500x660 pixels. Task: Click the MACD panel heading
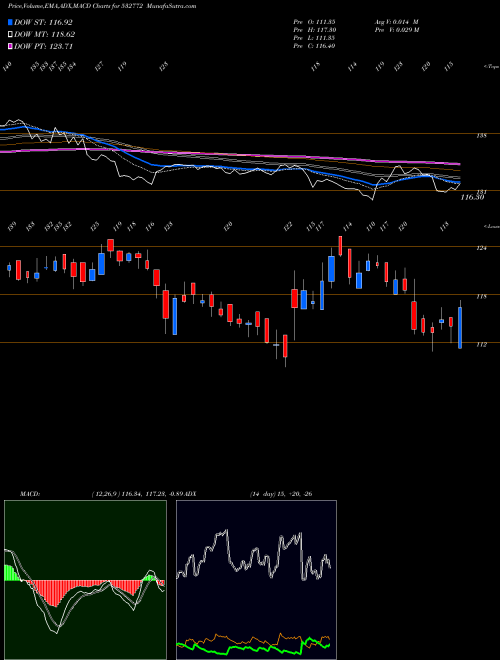(29, 493)
